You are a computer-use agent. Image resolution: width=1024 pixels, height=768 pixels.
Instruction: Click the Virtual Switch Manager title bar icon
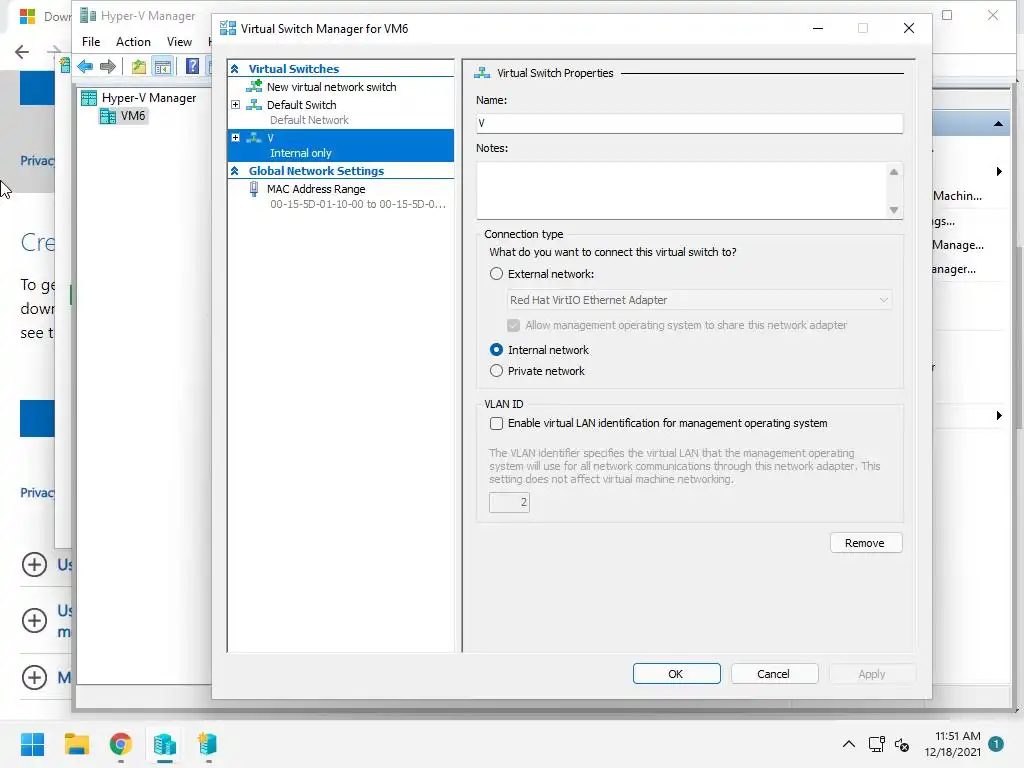click(228, 28)
